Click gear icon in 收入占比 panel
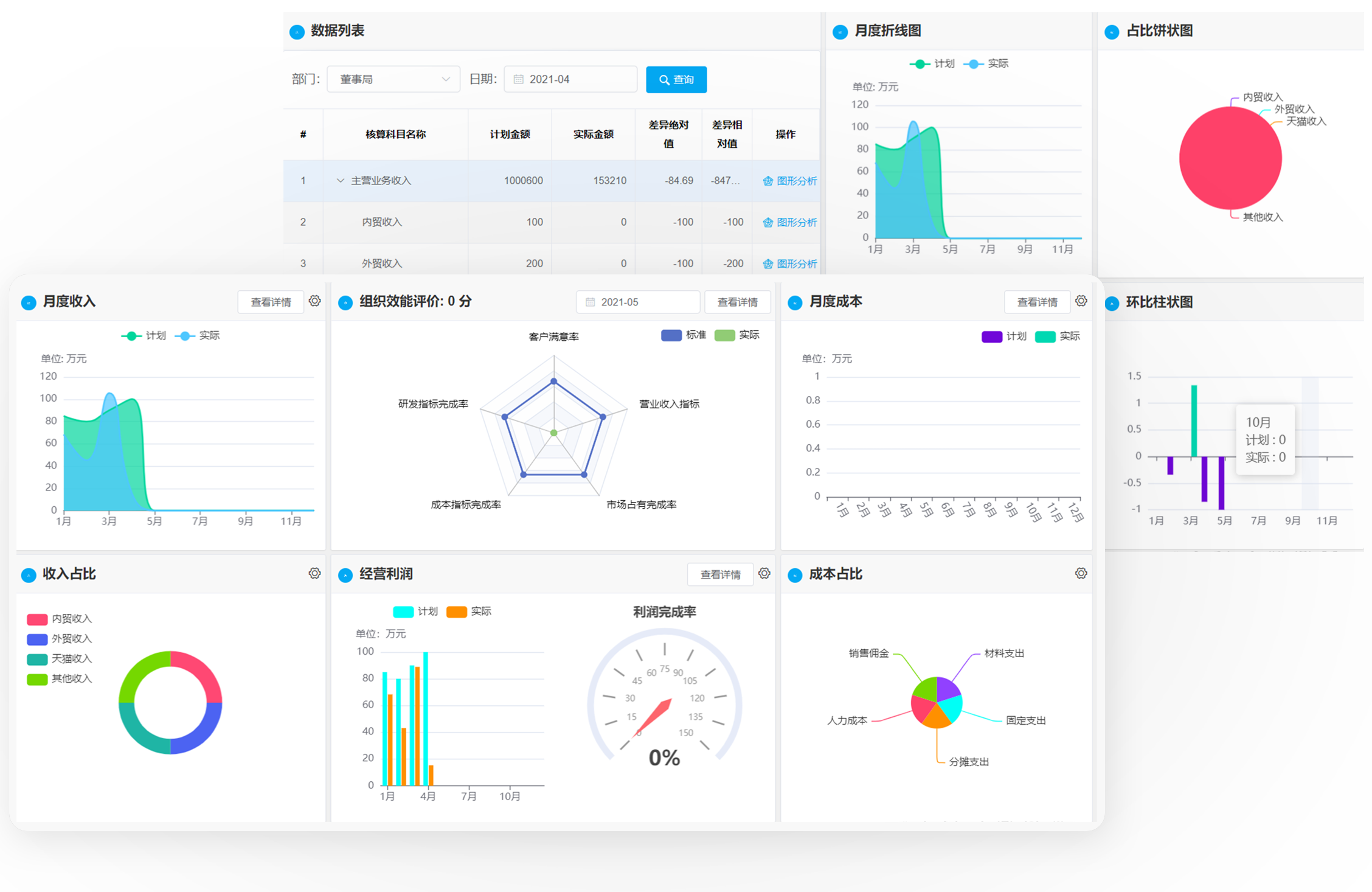The width and height of the screenshot is (1372, 892). pyautogui.click(x=314, y=573)
